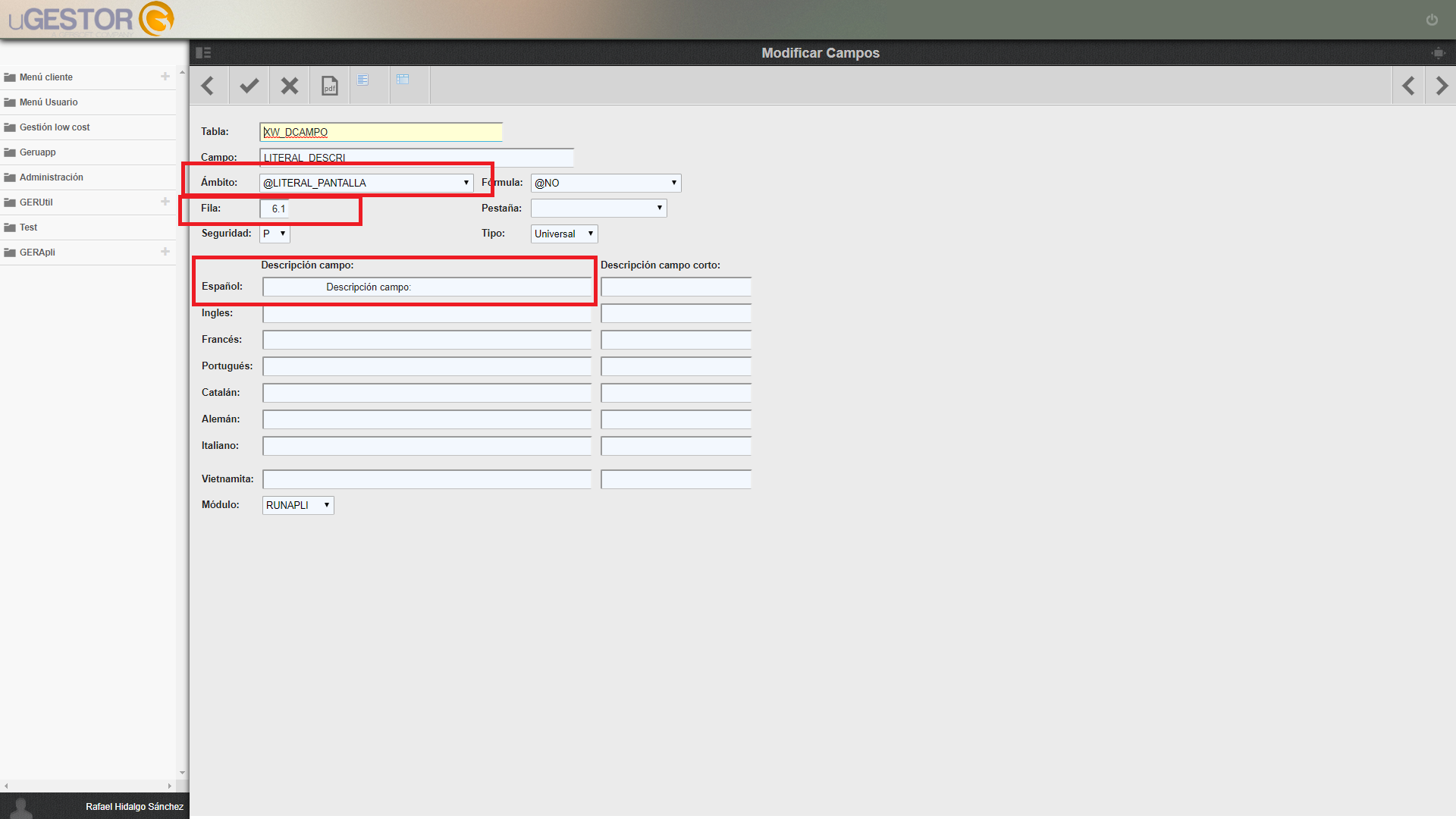Open Gestión low cost folder

coord(88,127)
